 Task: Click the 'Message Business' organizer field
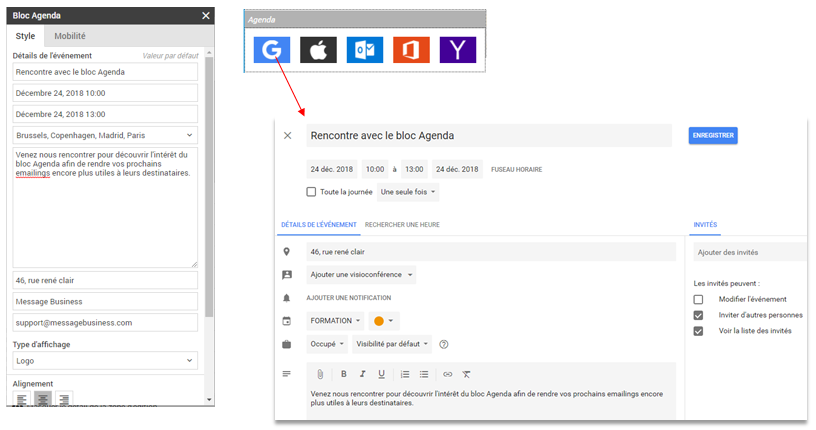[105, 301]
